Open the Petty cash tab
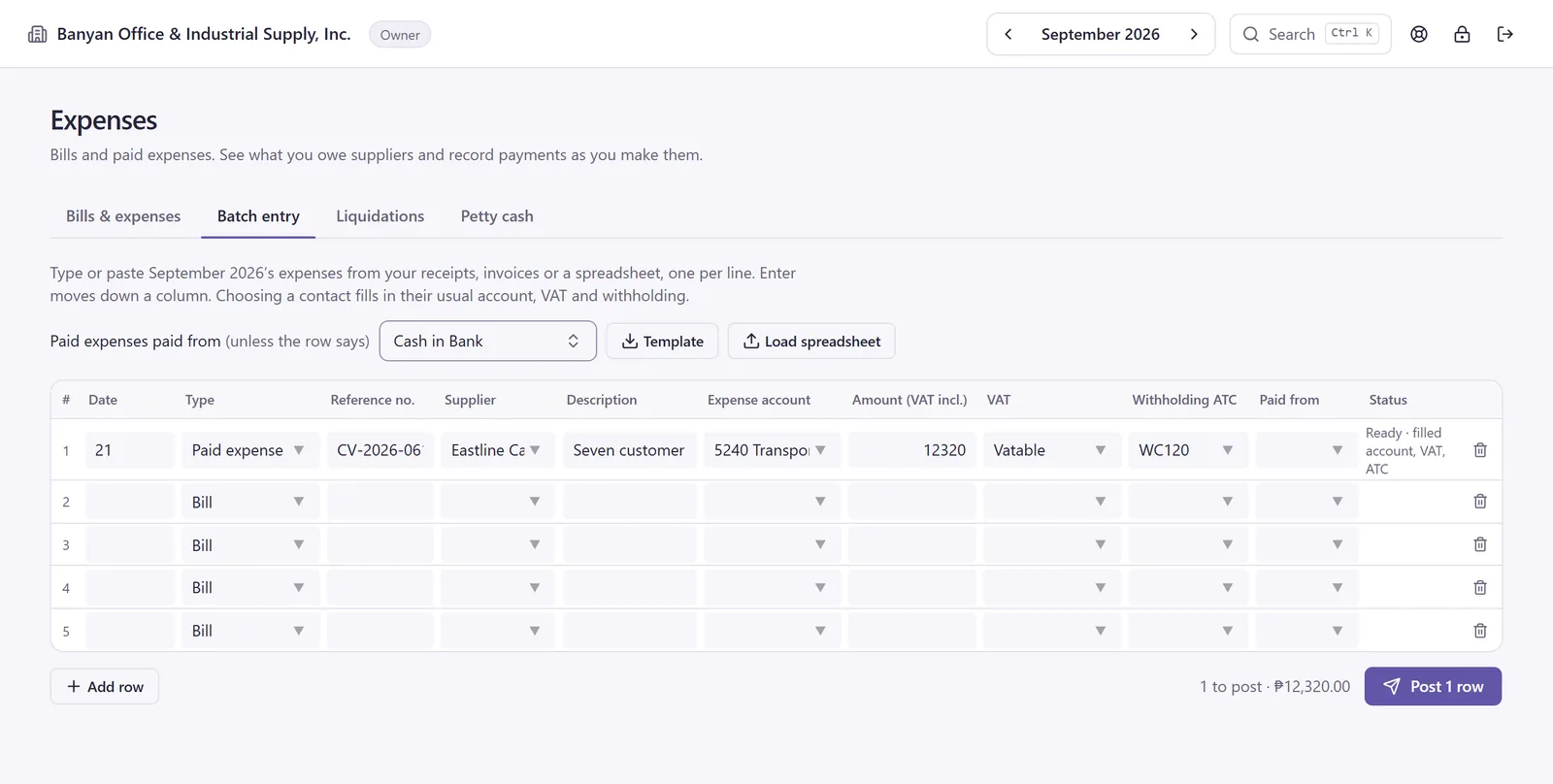 [x=497, y=216]
